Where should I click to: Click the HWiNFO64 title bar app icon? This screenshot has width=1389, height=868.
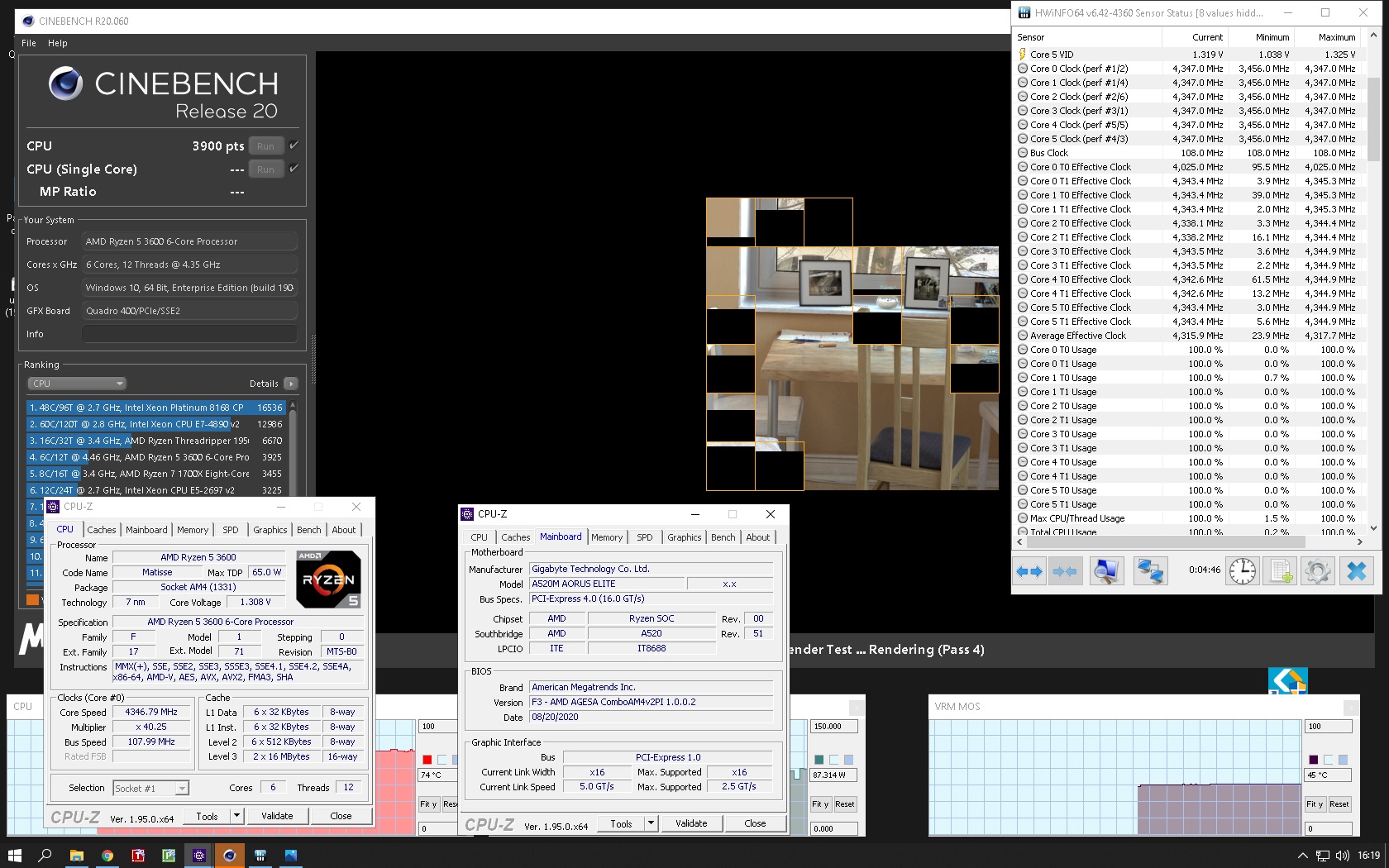pos(1024,12)
